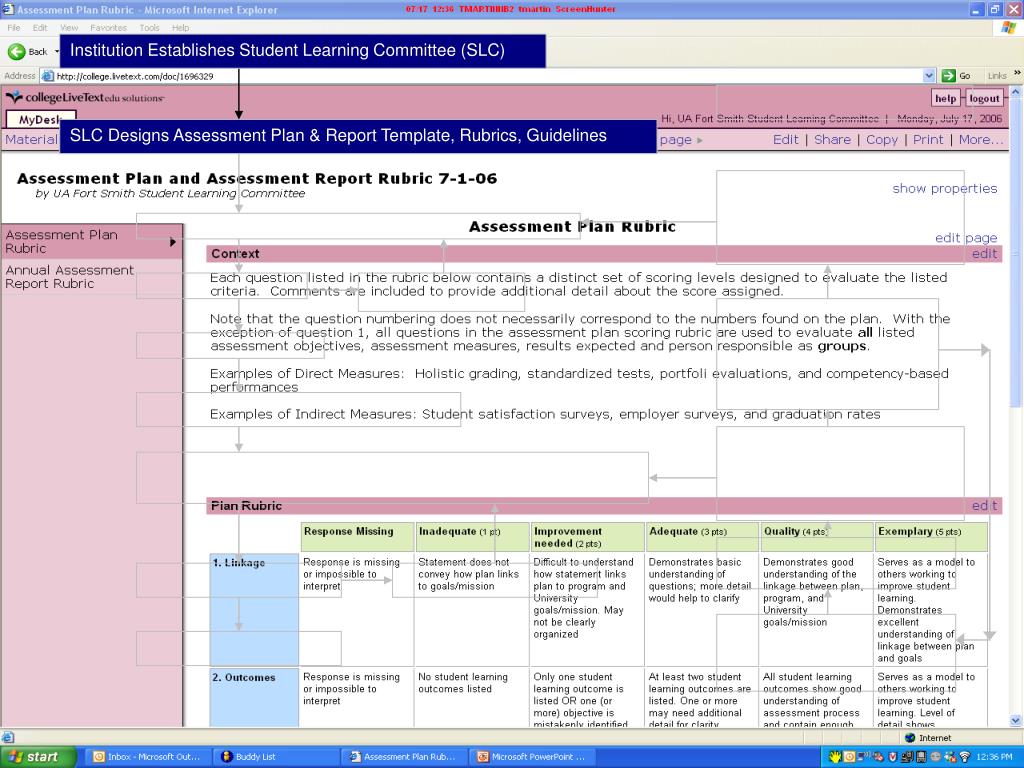The width and height of the screenshot is (1024, 768).
Task: Open the Tools menu
Action: [149, 28]
